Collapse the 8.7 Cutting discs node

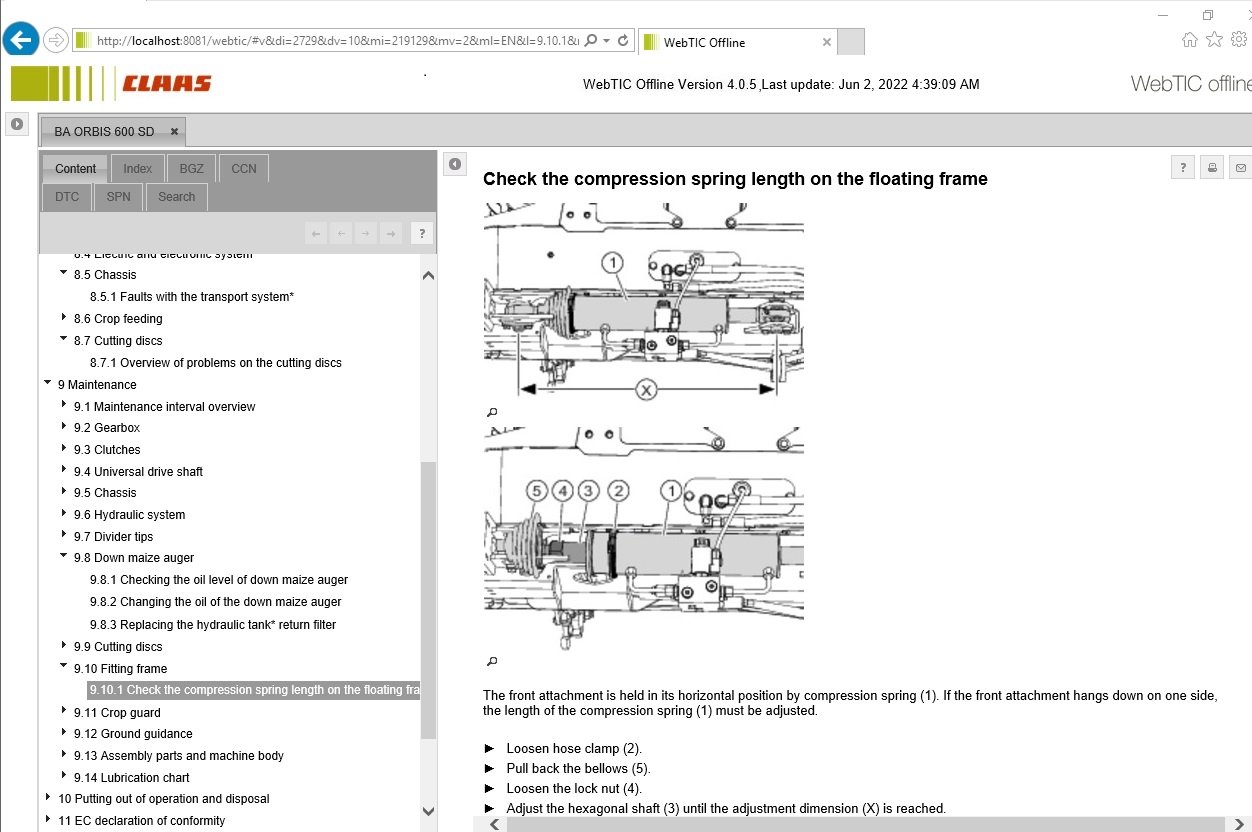click(64, 339)
